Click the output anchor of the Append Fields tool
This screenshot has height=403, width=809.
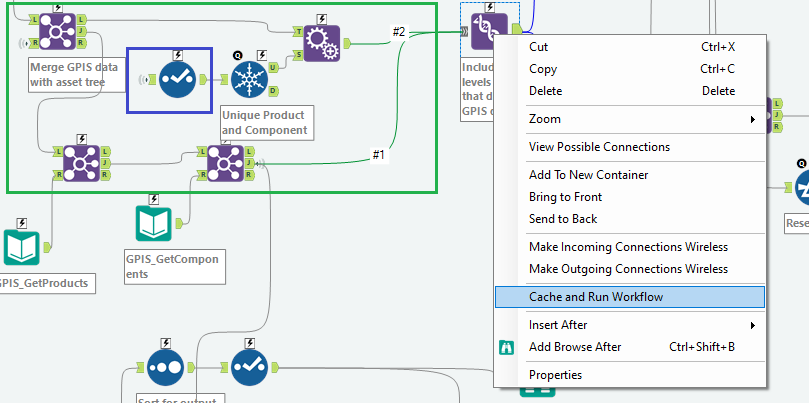tap(347, 43)
